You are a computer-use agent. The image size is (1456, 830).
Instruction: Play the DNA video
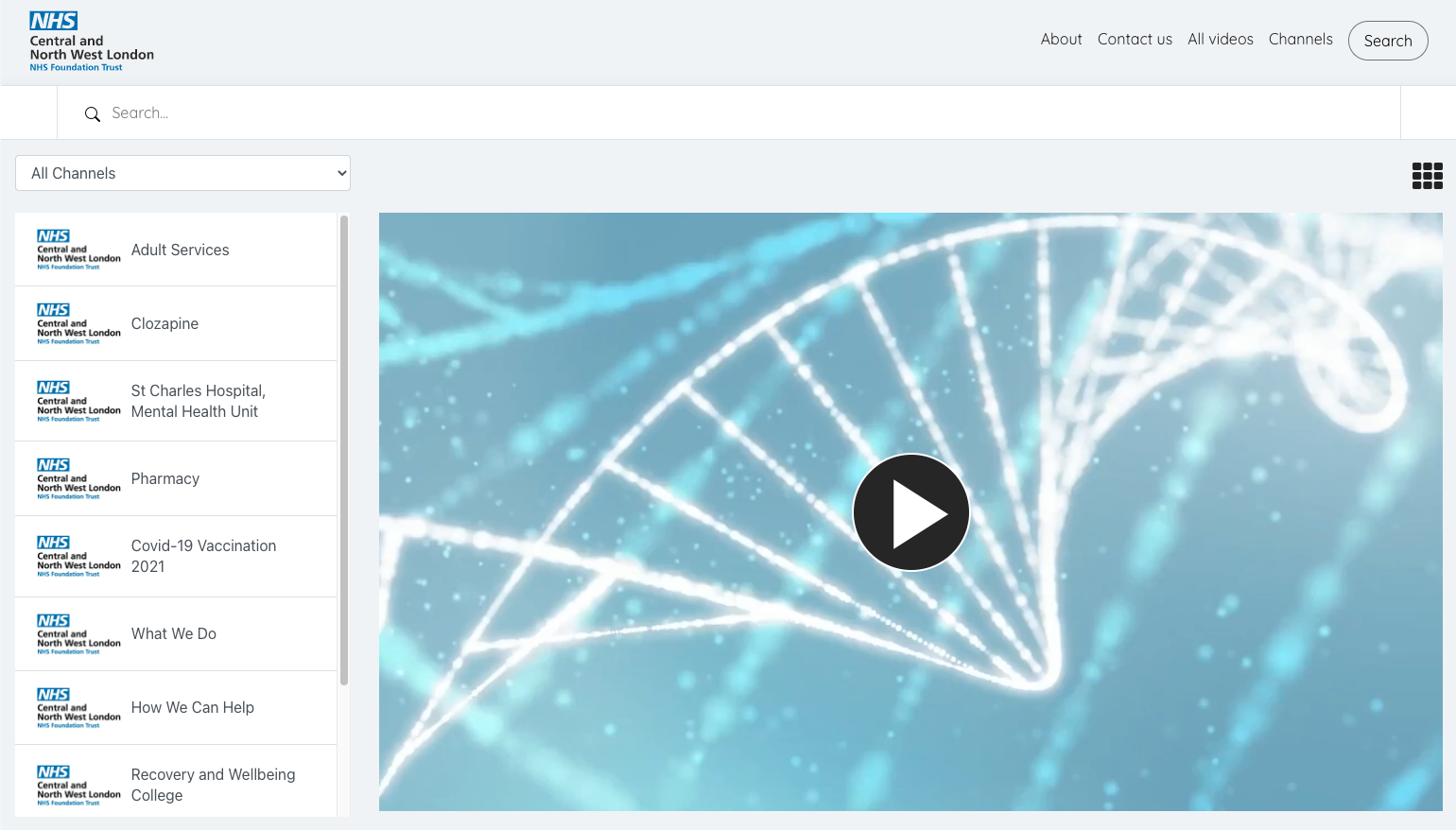click(x=910, y=512)
